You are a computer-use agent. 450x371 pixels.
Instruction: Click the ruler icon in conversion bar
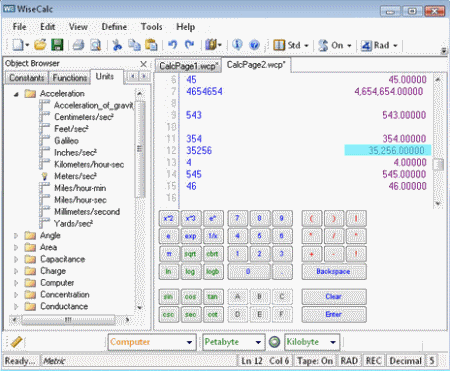coord(16,342)
